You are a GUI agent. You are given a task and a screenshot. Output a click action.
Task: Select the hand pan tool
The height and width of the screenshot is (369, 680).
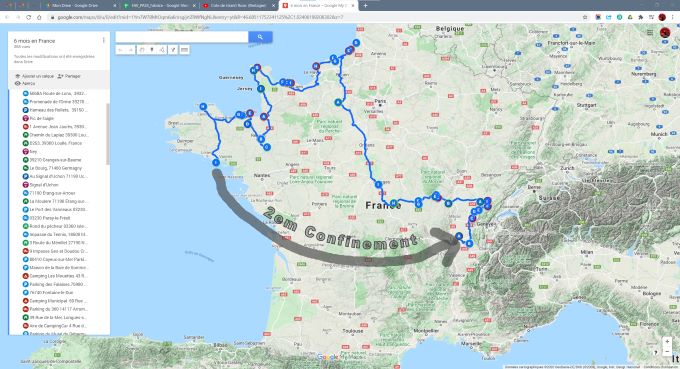tap(142, 50)
